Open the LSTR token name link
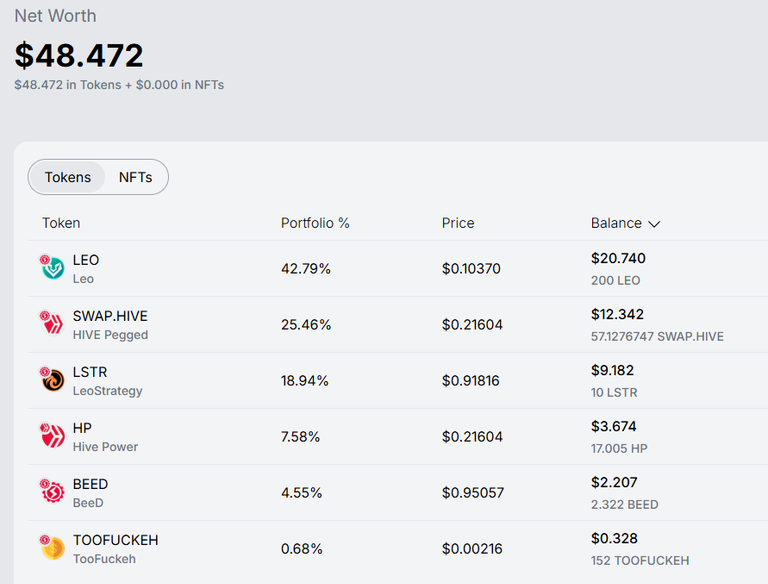 point(90,372)
